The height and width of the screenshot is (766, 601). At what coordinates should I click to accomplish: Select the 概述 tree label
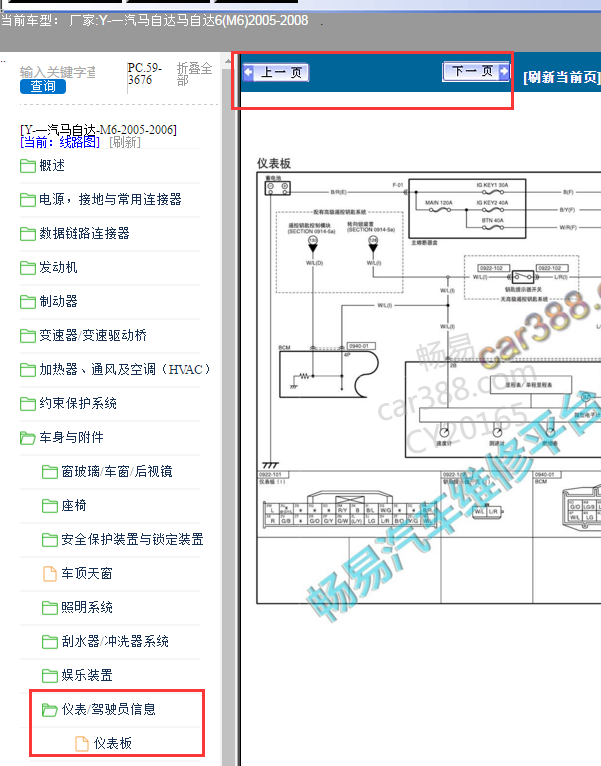pos(52,166)
